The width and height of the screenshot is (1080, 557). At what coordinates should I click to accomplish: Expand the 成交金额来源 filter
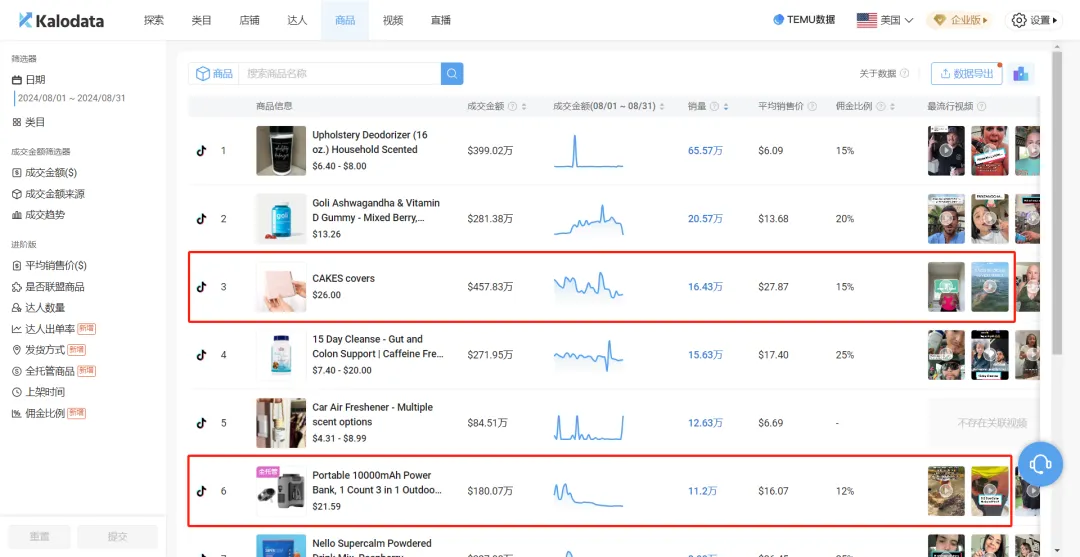tap(48, 194)
